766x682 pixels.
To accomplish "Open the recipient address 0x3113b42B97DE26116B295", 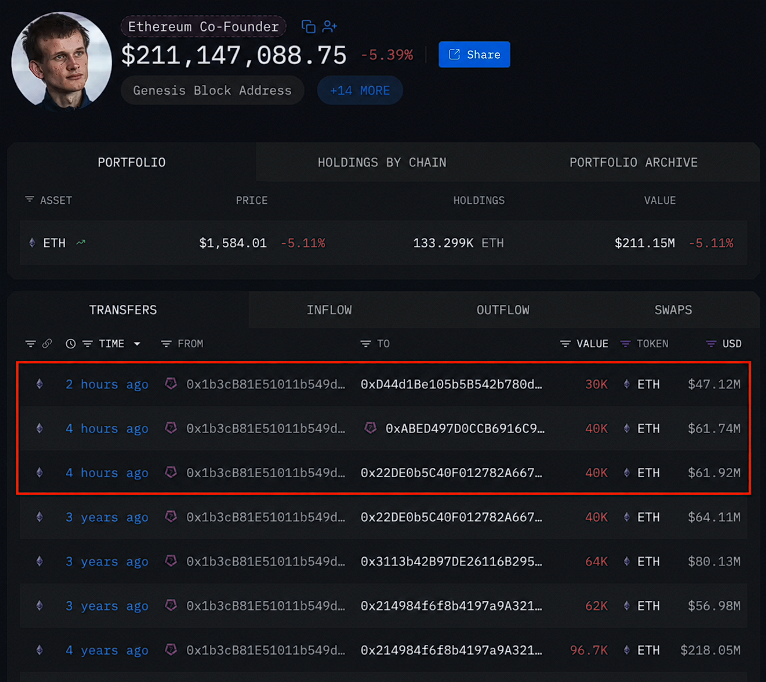I will point(451,562).
